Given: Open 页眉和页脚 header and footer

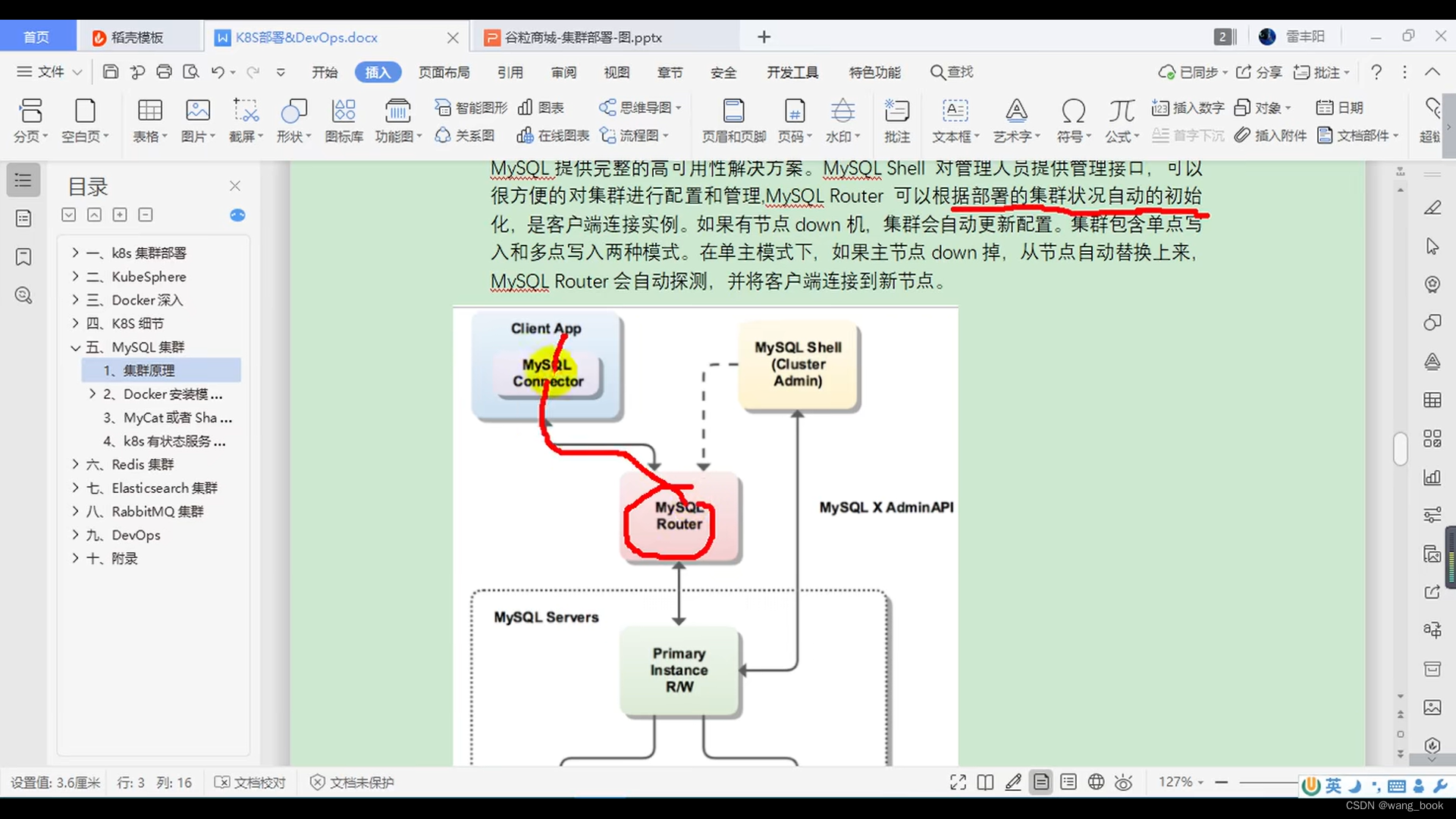Looking at the screenshot, I should point(733,121).
